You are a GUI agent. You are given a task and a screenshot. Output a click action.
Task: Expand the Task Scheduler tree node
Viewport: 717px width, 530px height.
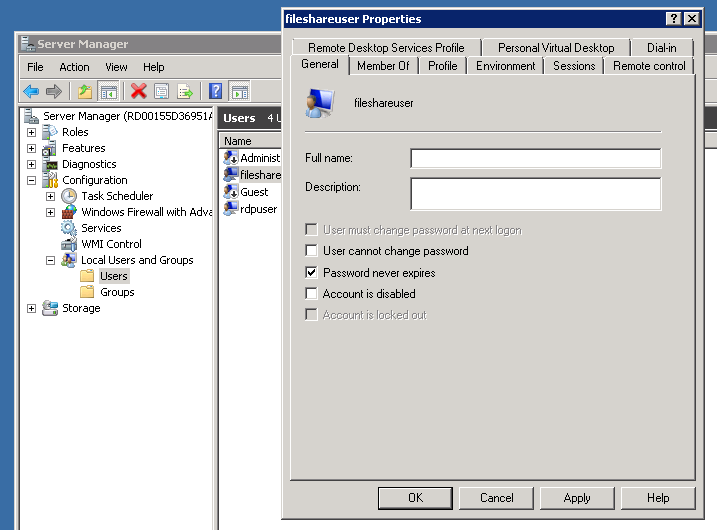coord(50,197)
